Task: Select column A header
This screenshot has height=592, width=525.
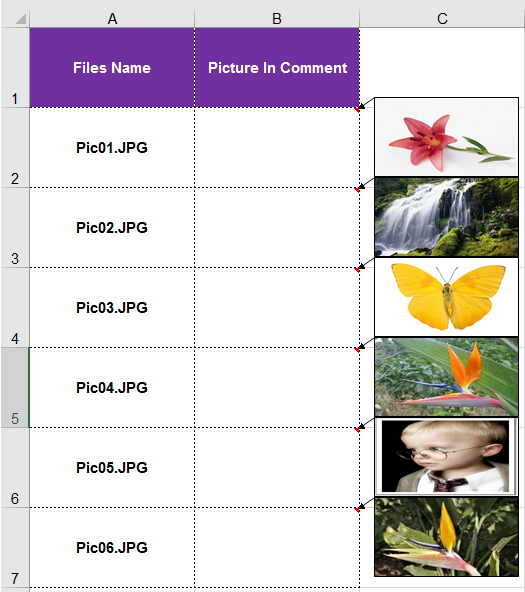Action: 112,18
